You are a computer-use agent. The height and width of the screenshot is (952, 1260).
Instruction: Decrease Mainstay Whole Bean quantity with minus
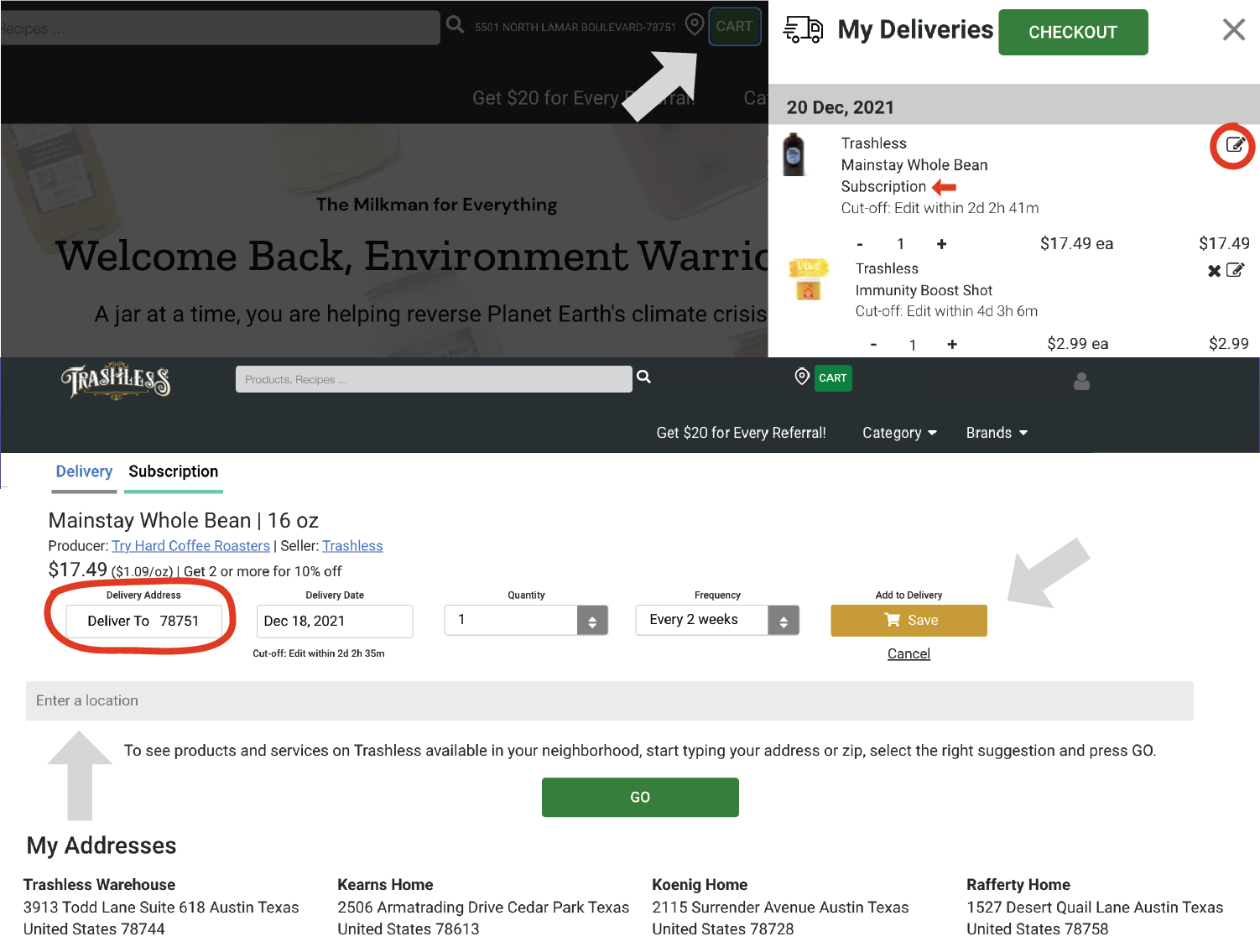pyautogui.click(x=860, y=244)
